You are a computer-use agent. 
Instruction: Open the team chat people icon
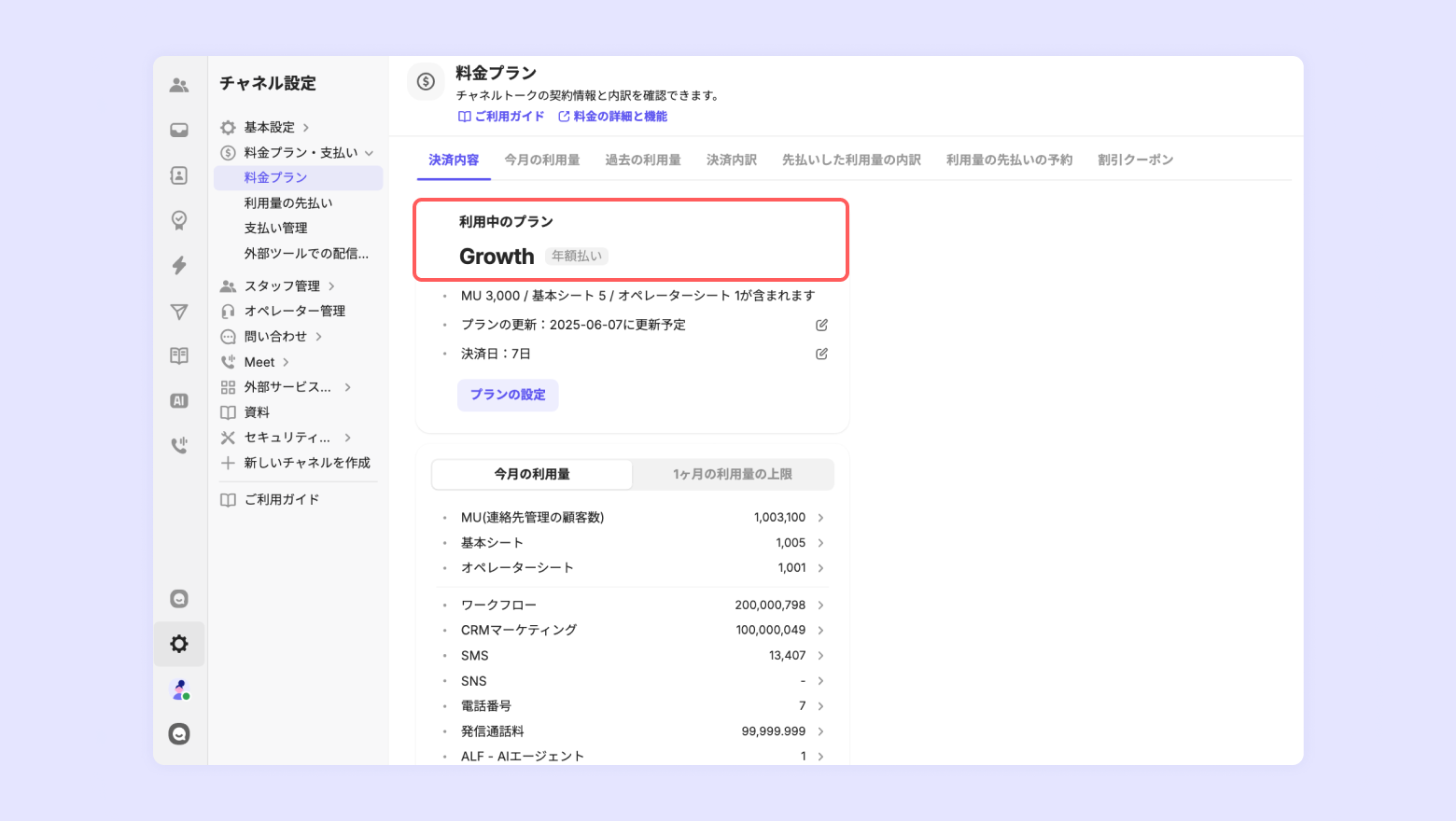pyautogui.click(x=179, y=85)
